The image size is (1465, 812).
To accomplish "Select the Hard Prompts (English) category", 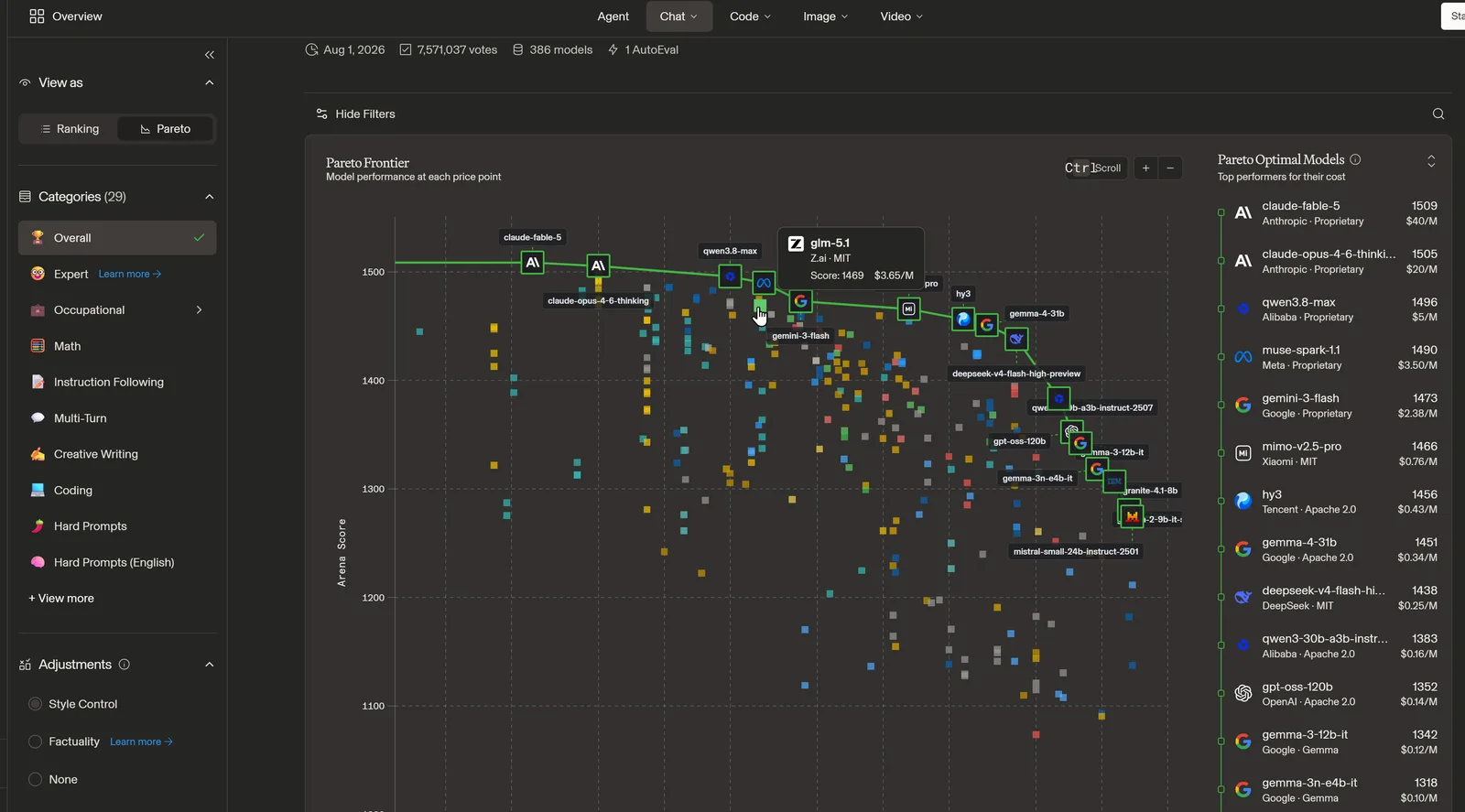I will [x=117, y=562].
